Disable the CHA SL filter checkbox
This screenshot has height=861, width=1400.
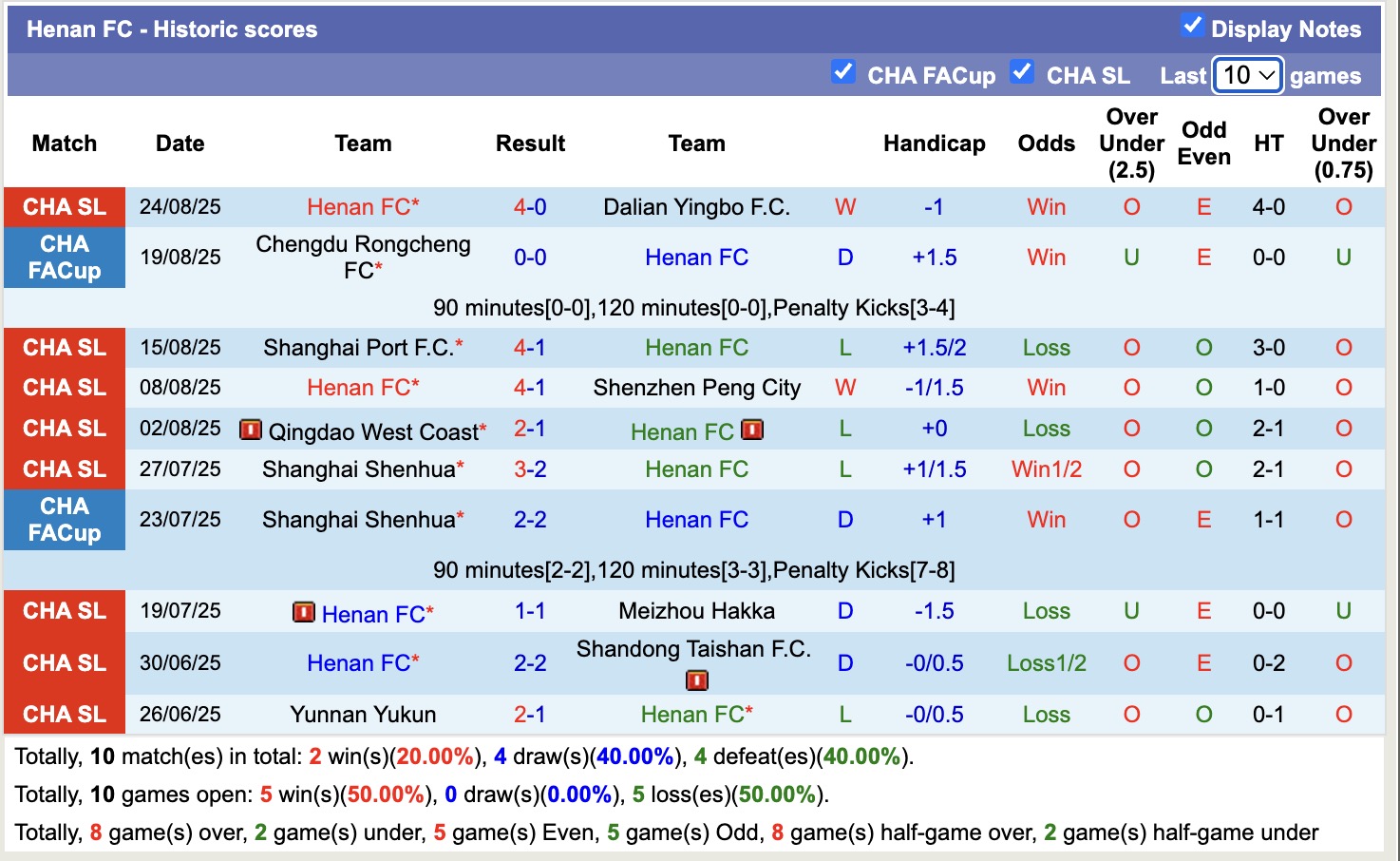[x=1023, y=70]
